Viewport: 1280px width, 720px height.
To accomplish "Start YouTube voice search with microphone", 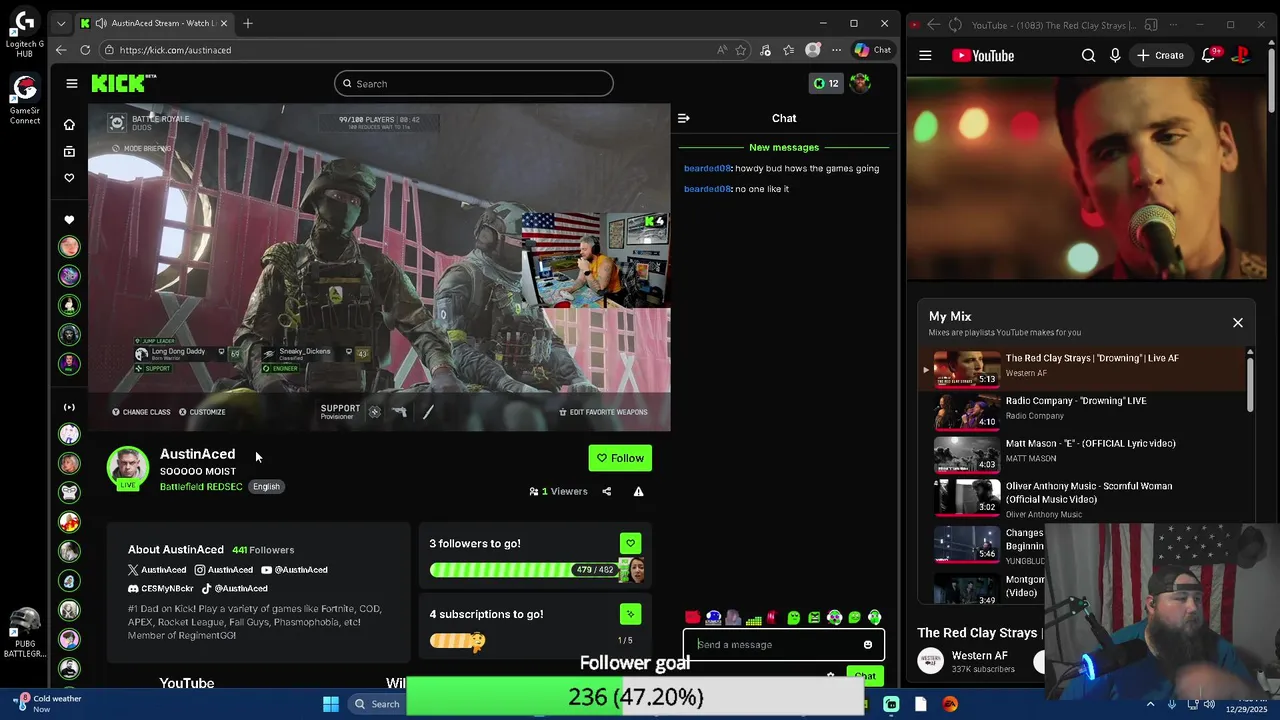I will click(1115, 56).
